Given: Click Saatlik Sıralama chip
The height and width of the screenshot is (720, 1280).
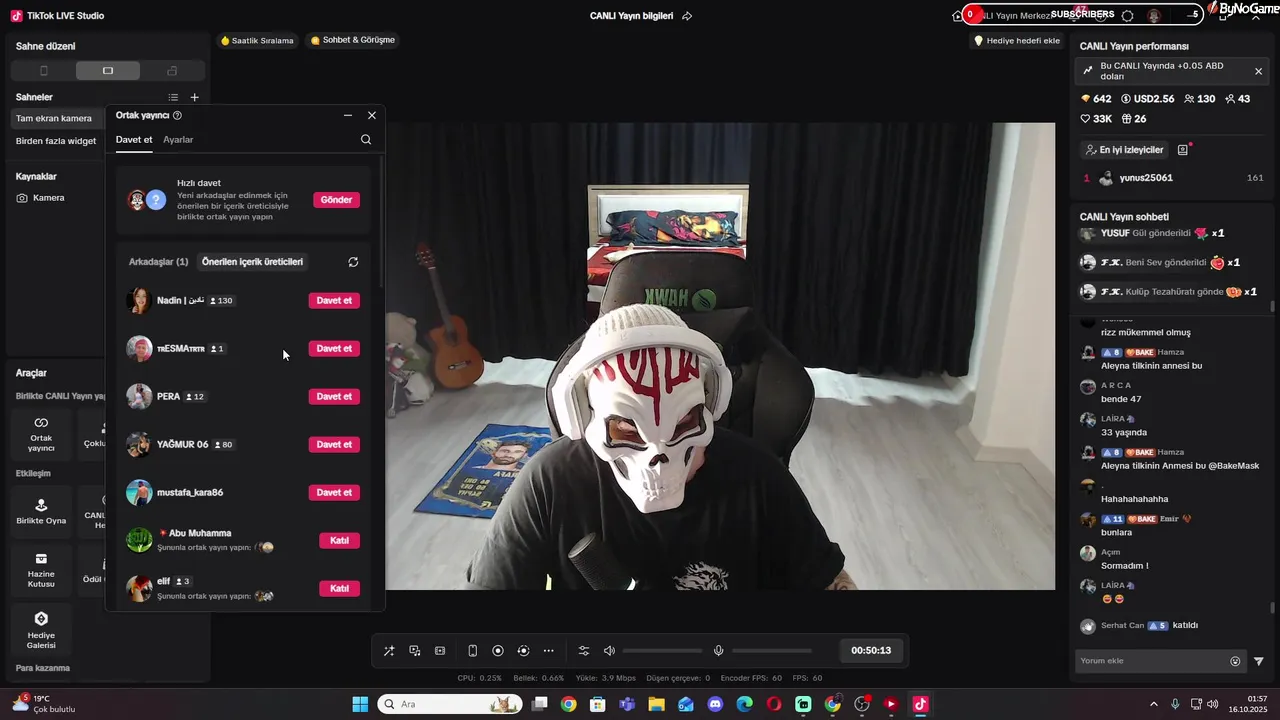Looking at the screenshot, I should 257,41.
